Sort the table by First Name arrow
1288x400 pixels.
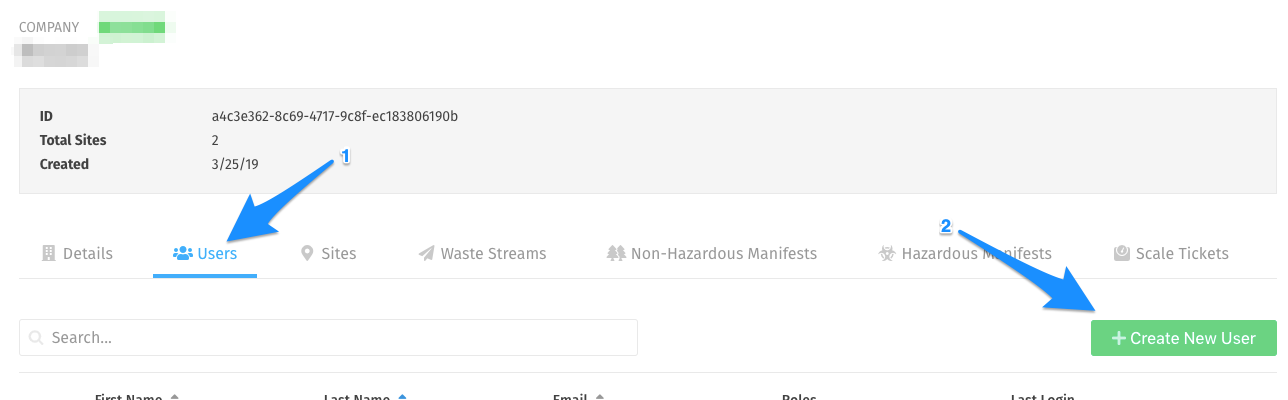[x=174, y=397]
